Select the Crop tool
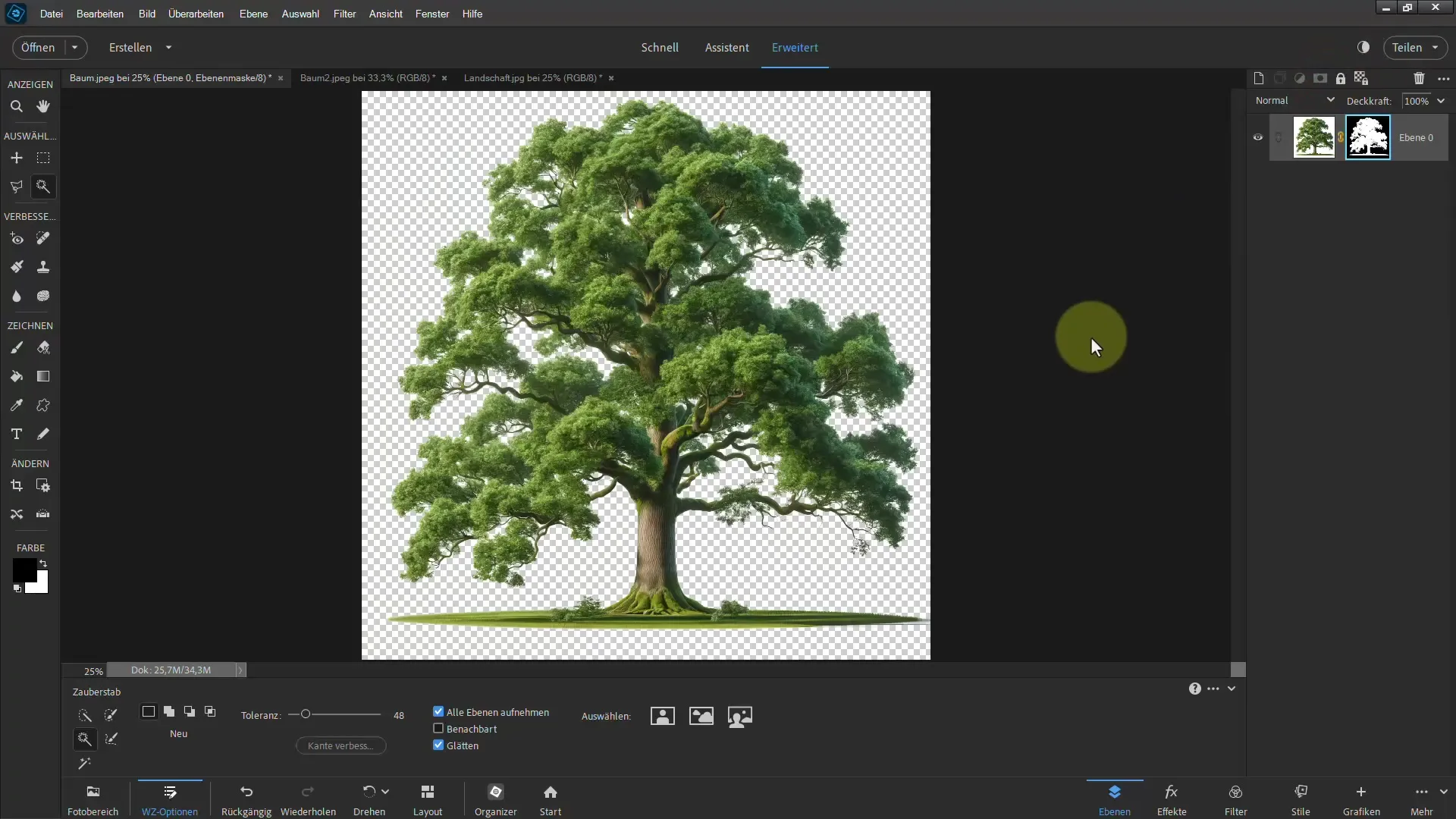 (16, 485)
